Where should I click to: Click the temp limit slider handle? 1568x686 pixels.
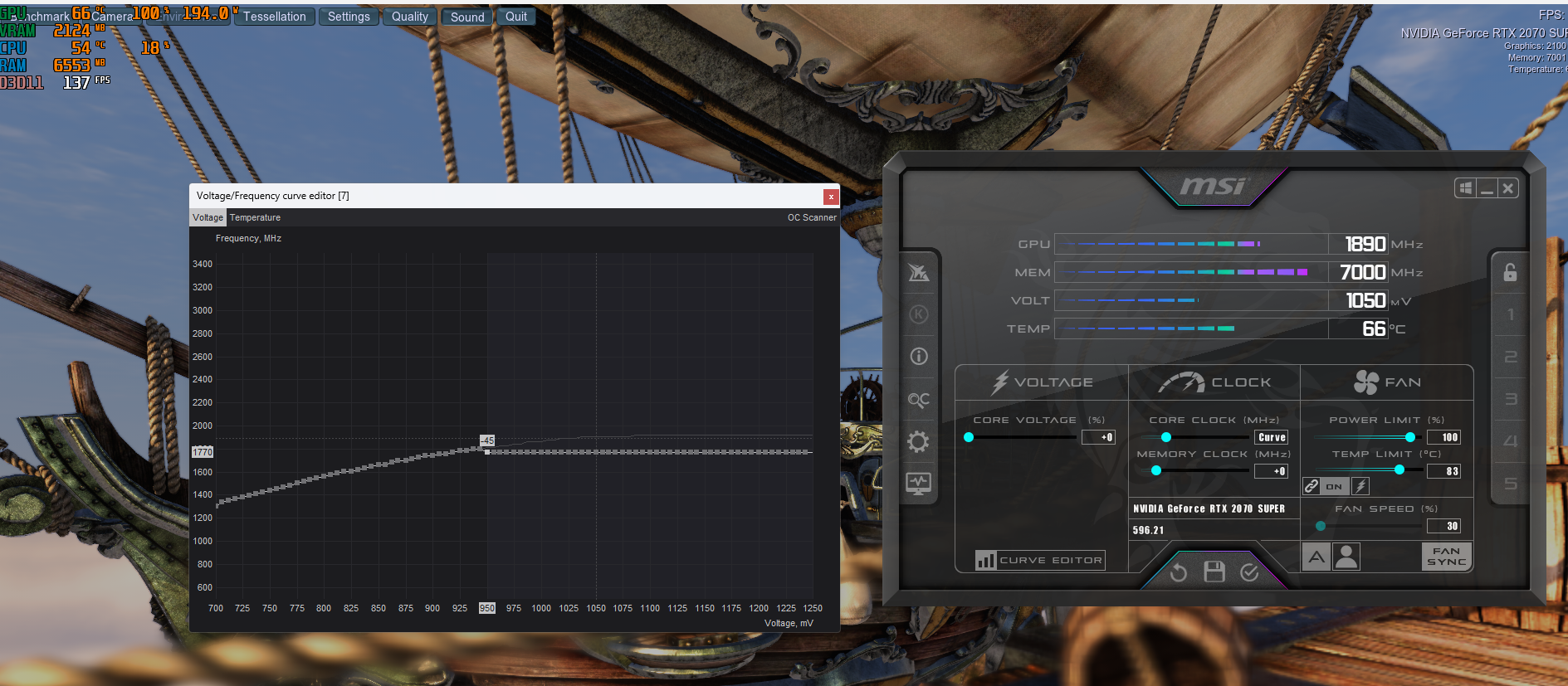click(x=1399, y=469)
